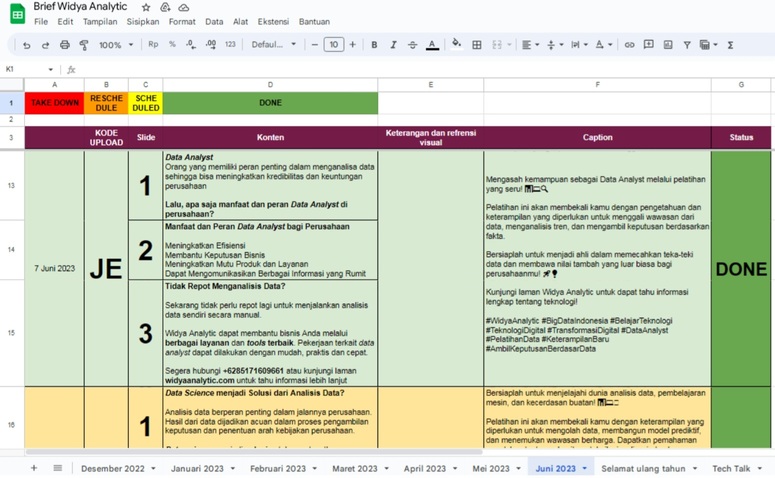Select the Paint format tool
Image resolution: width=775 pixels, height=478 pixels.
pos(84,45)
